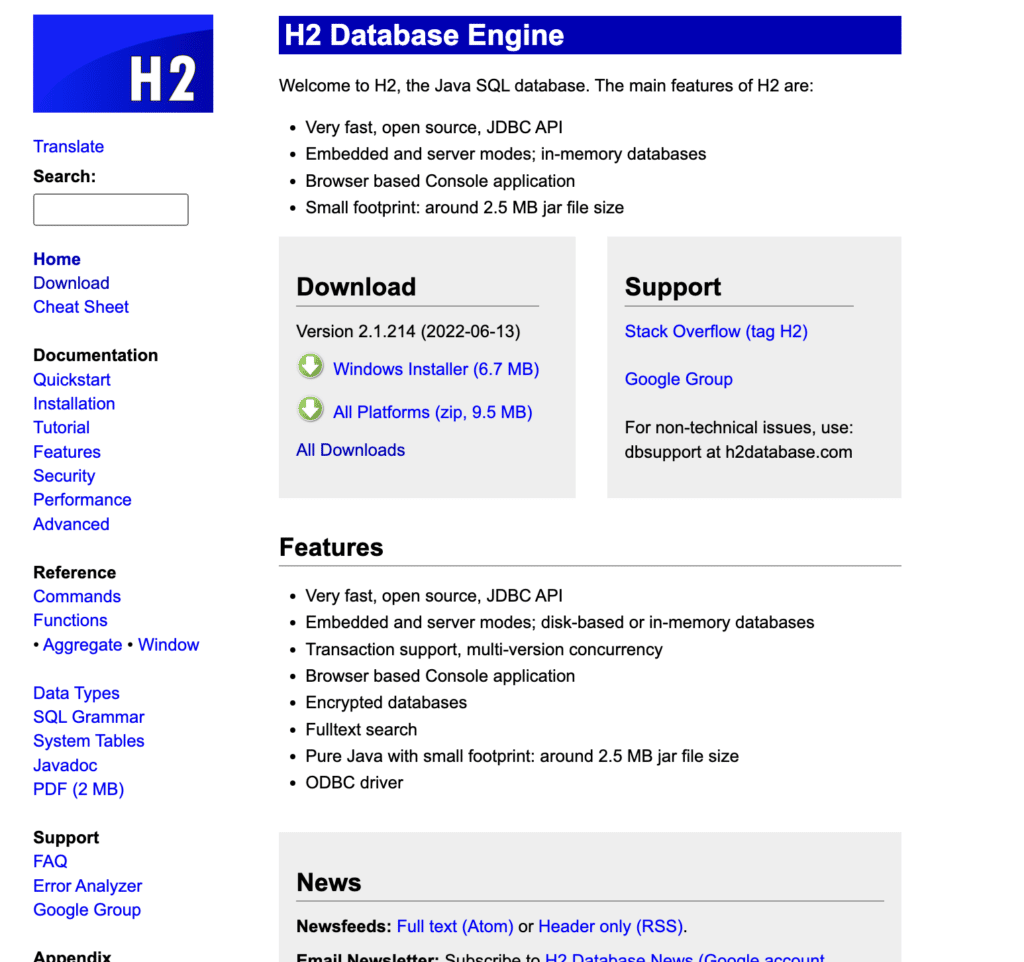The height and width of the screenshot is (962, 1024).
Task: Open the Windows Installer download link
Action: click(x=435, y=369)
